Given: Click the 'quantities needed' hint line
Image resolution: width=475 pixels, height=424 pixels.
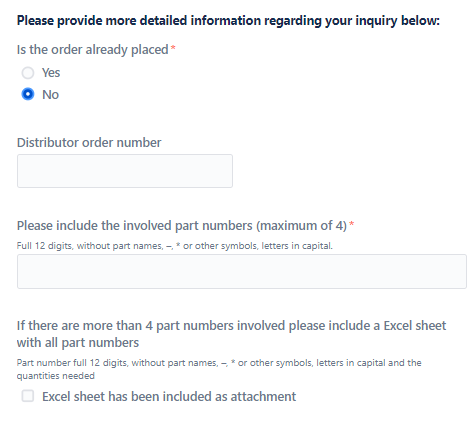Looking at the screenshot, I should click(x=56, y=376).
